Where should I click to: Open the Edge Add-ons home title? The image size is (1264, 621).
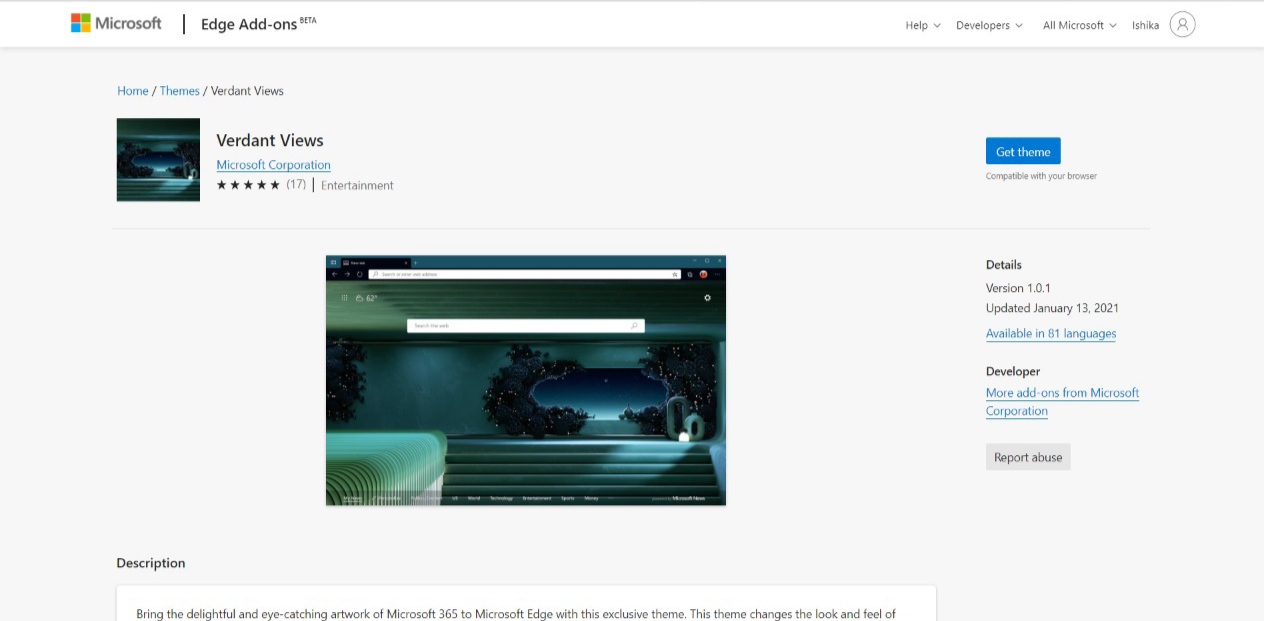pos(258,24)
